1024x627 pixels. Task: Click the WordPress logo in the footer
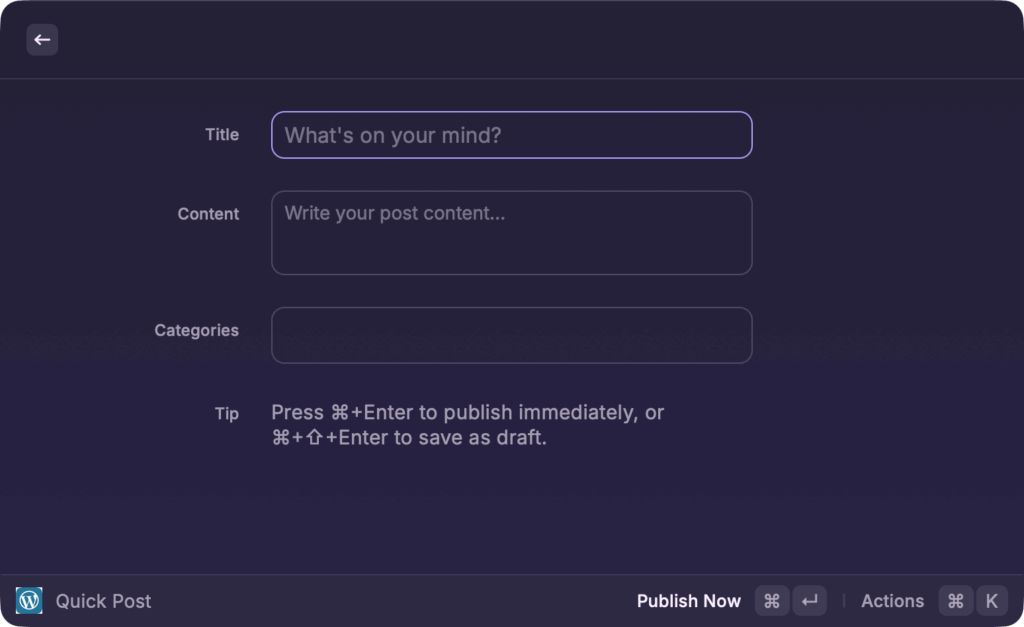pos(29,600)
